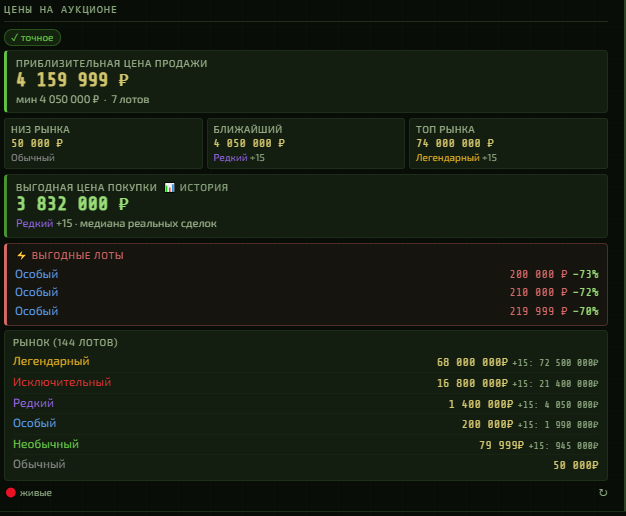Click the «Приблизительная цена продажи» label
This screenshot has height=516, width=626.
(x=112, y=64)
